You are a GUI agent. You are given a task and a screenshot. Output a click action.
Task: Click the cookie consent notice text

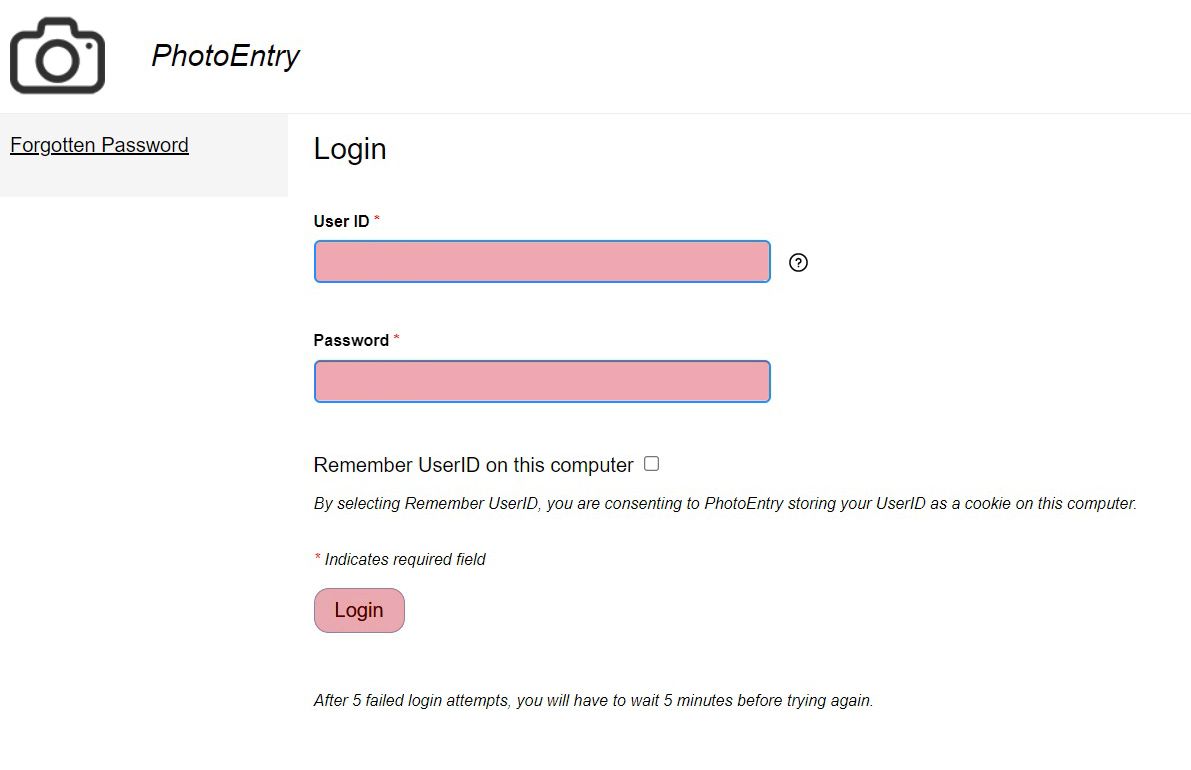725,503
